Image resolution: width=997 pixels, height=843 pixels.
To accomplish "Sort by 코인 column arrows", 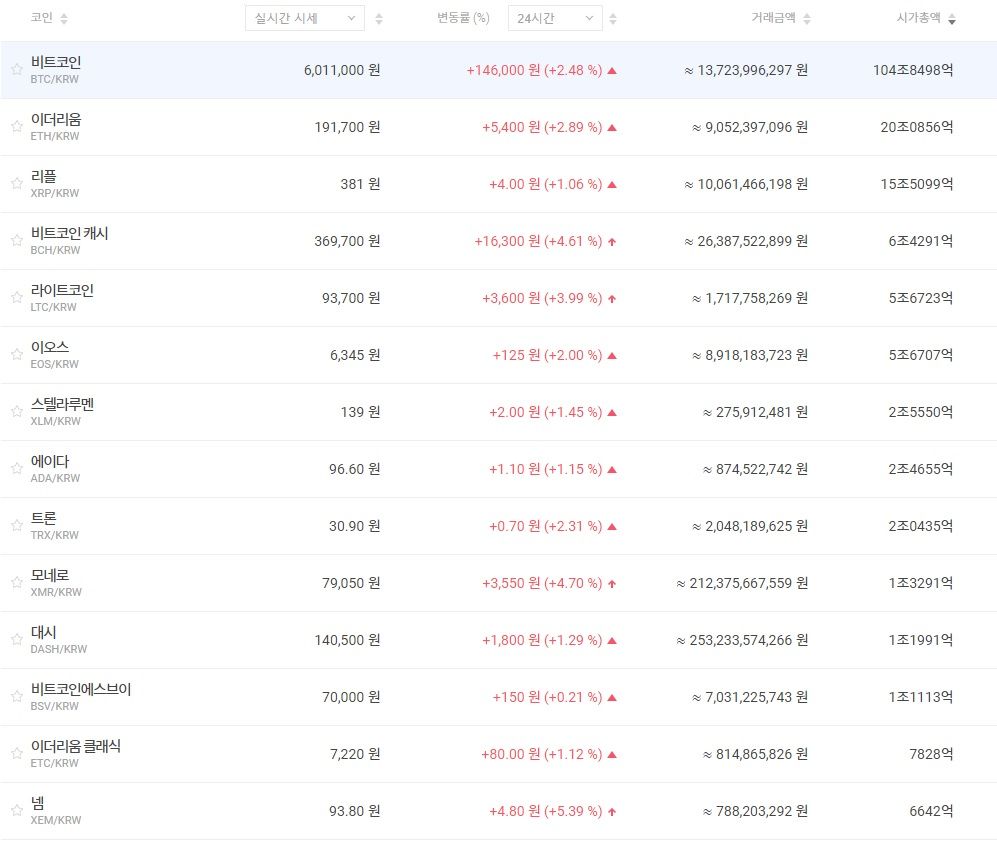I will [64, 19].
